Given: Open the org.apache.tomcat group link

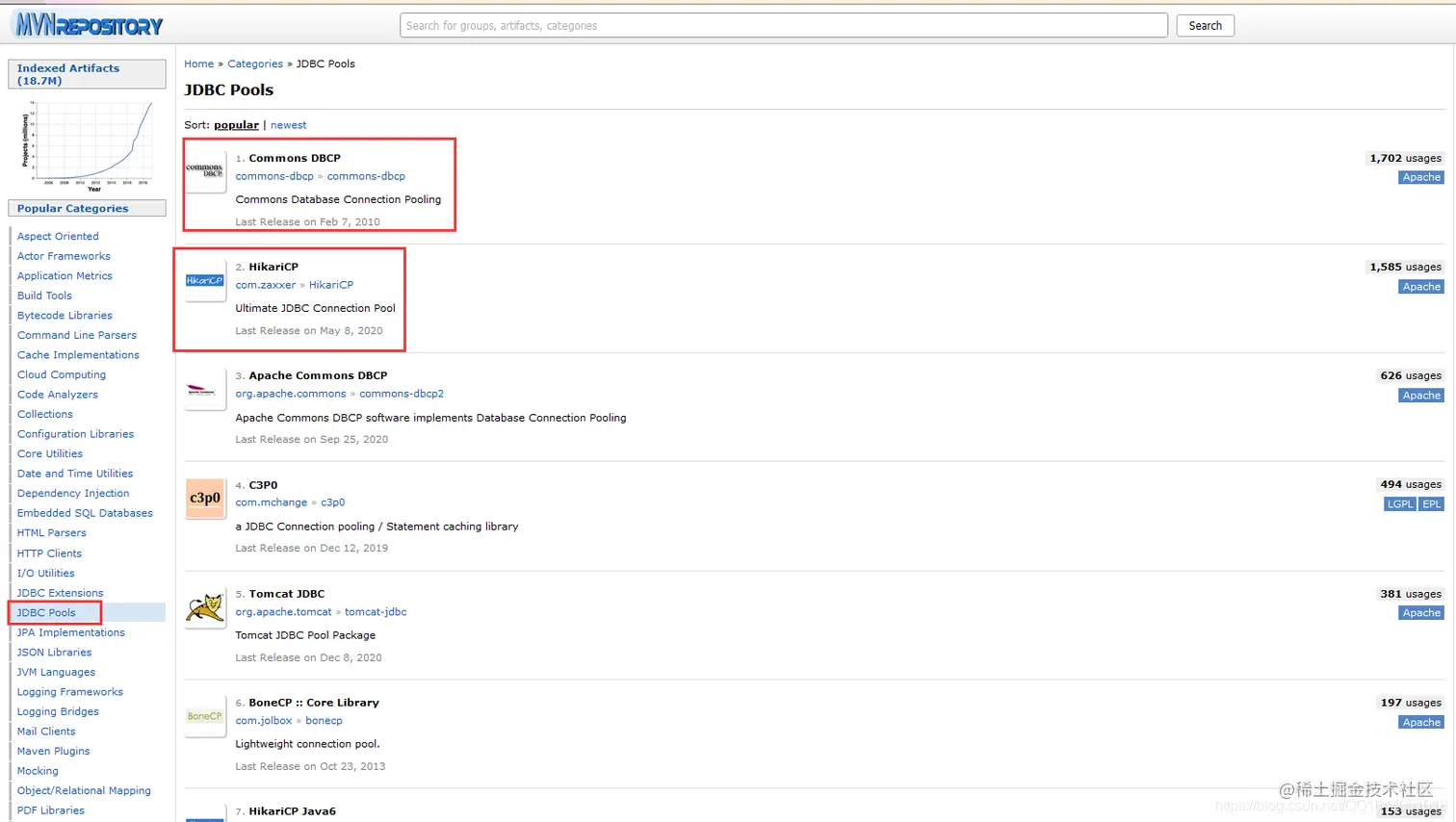Looking at the screenshot, I should (283, 612).
